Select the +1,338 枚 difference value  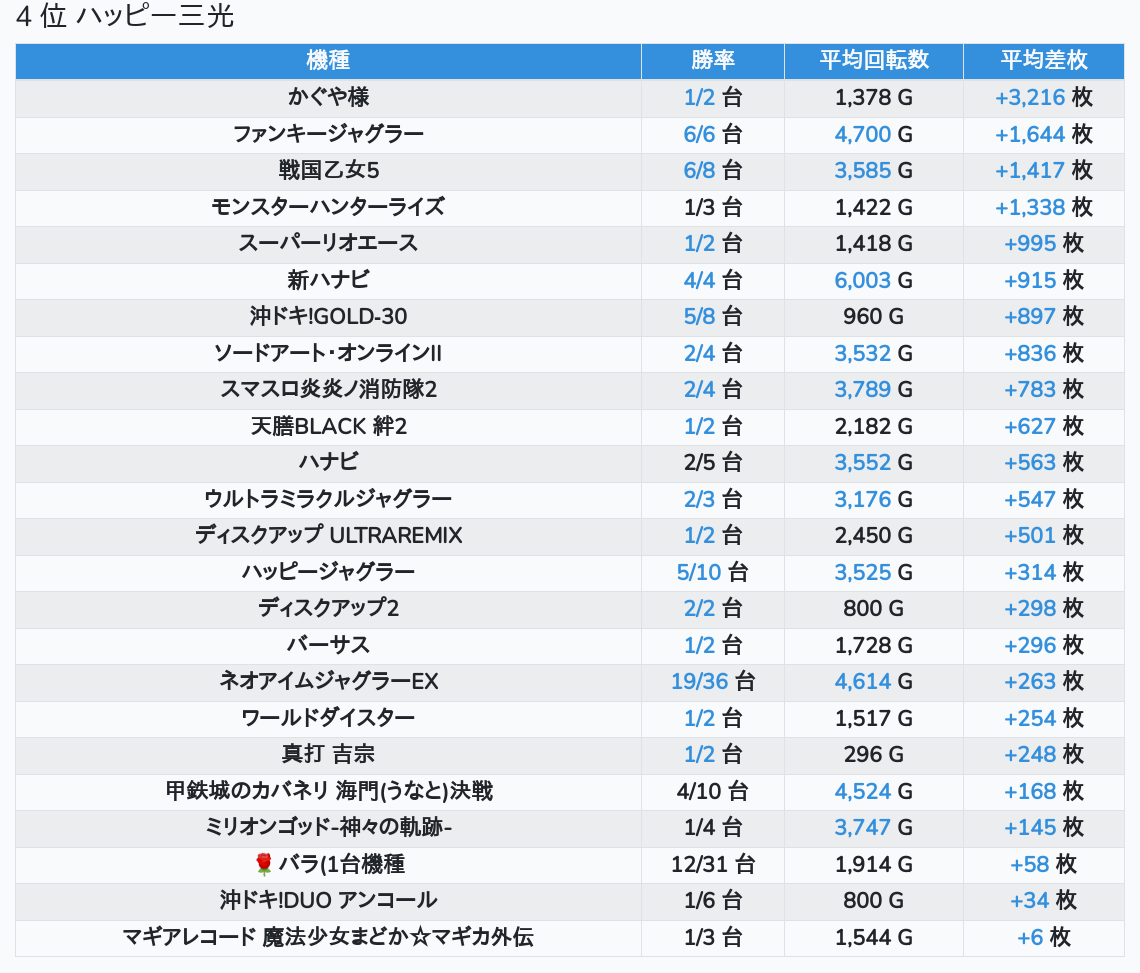click(x=1044, y=208)
